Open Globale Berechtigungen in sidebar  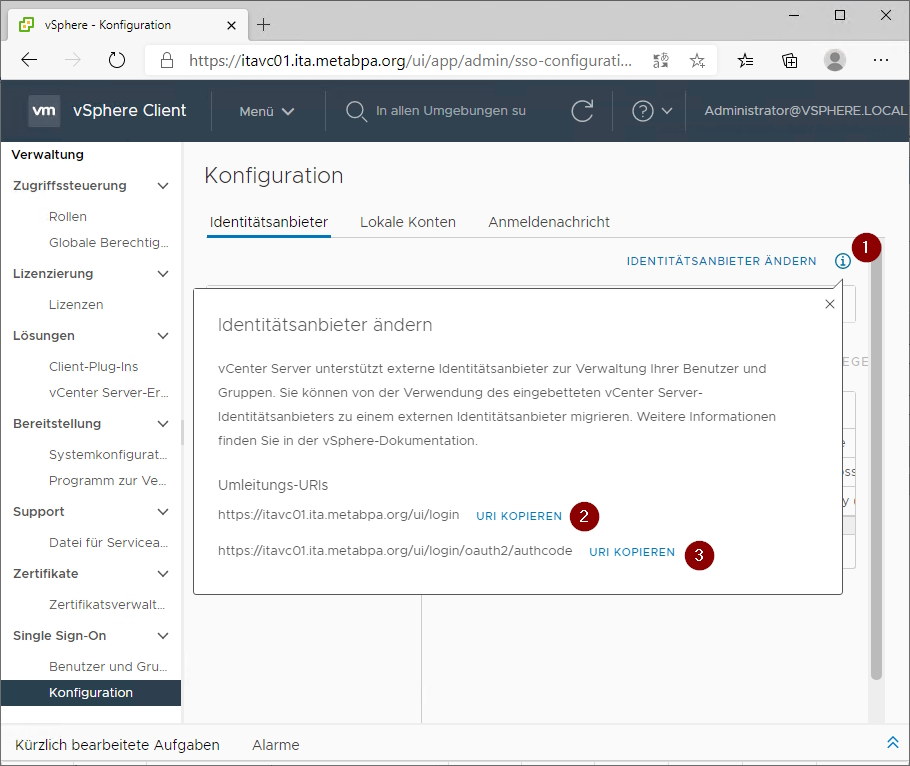[x=109, y=243]
